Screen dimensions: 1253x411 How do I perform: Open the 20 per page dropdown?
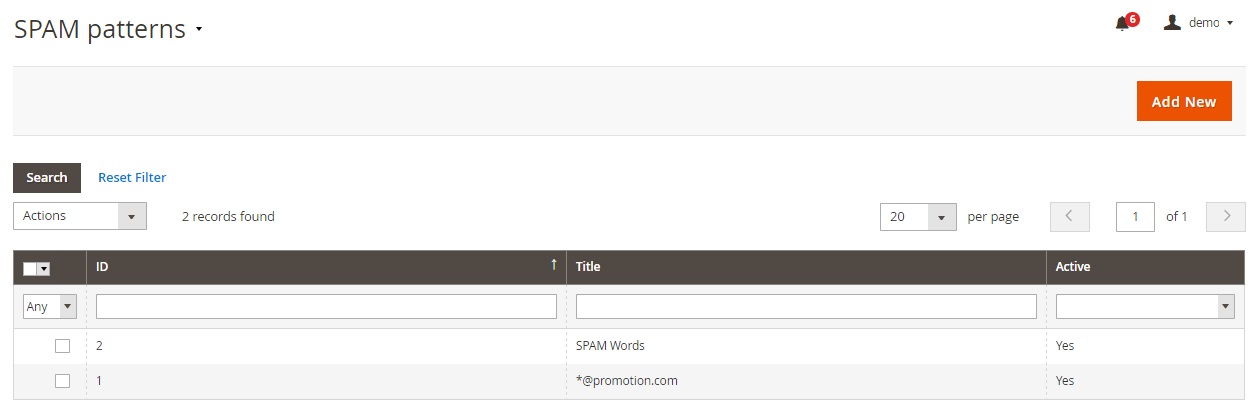point(918,217)
